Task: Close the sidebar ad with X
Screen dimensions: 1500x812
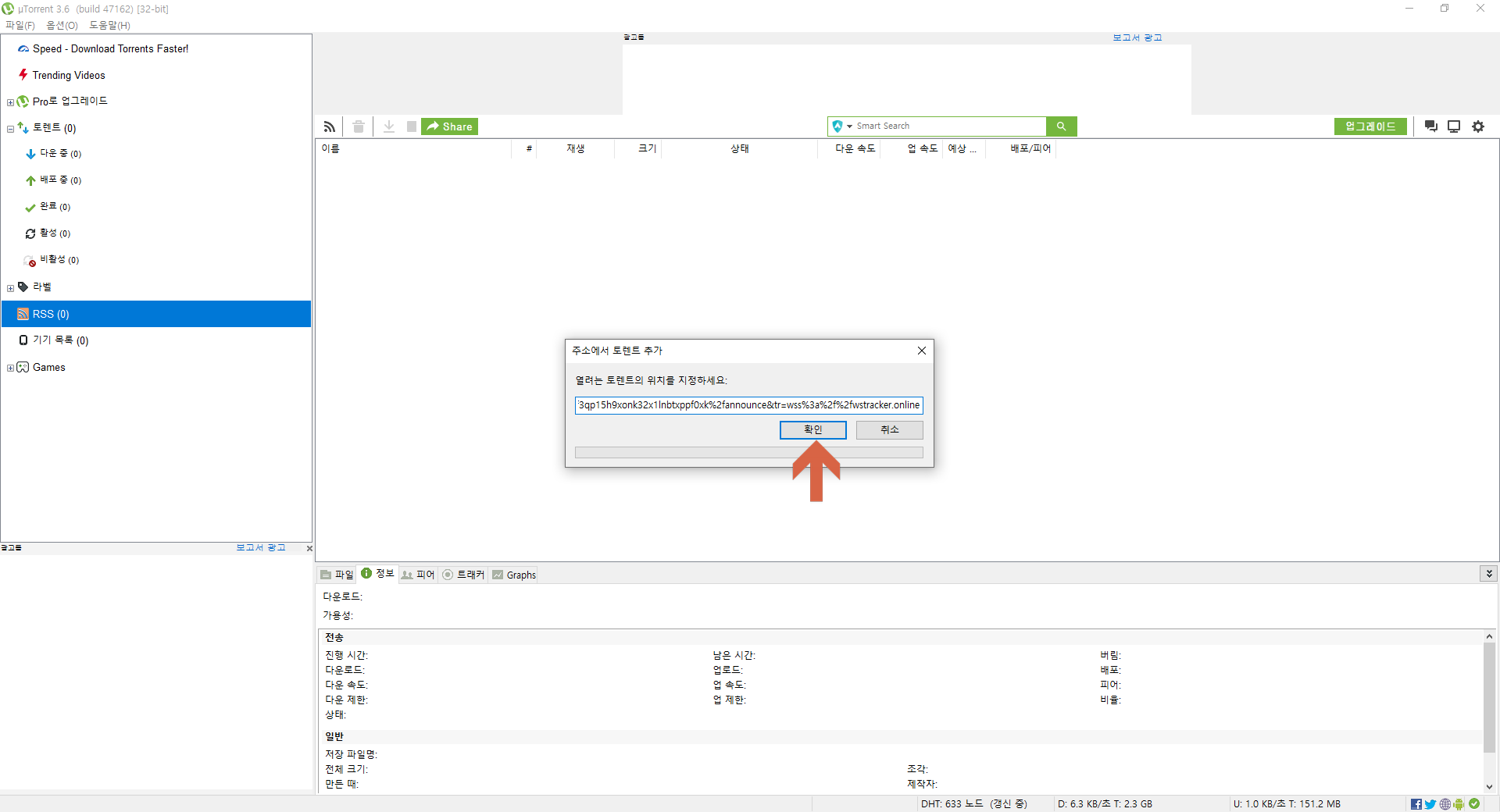Action: 309,549
